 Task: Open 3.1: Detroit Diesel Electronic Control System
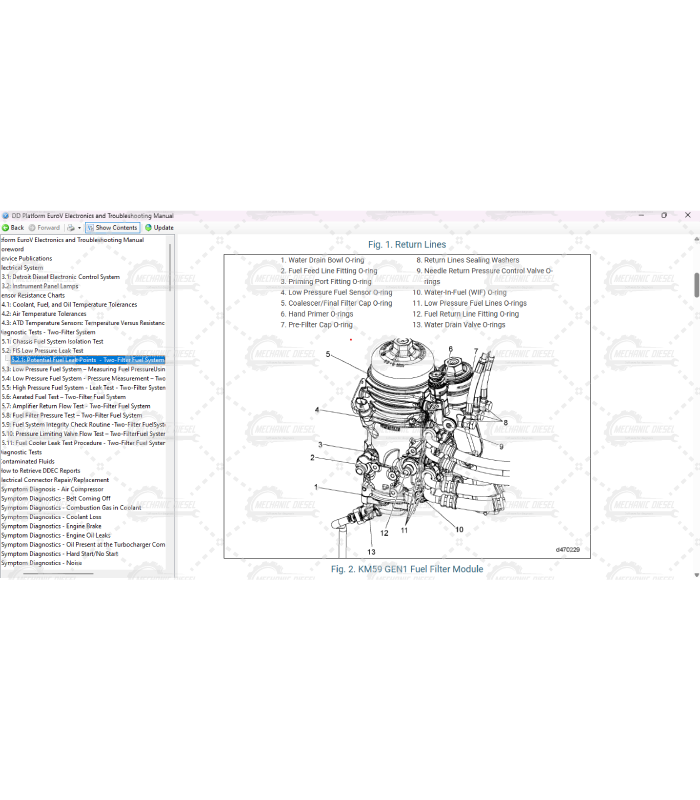tap(60, 277)
